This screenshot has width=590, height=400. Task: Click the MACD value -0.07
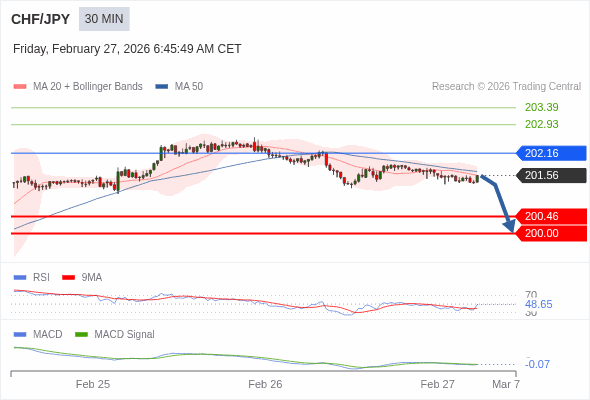(537, 364)
